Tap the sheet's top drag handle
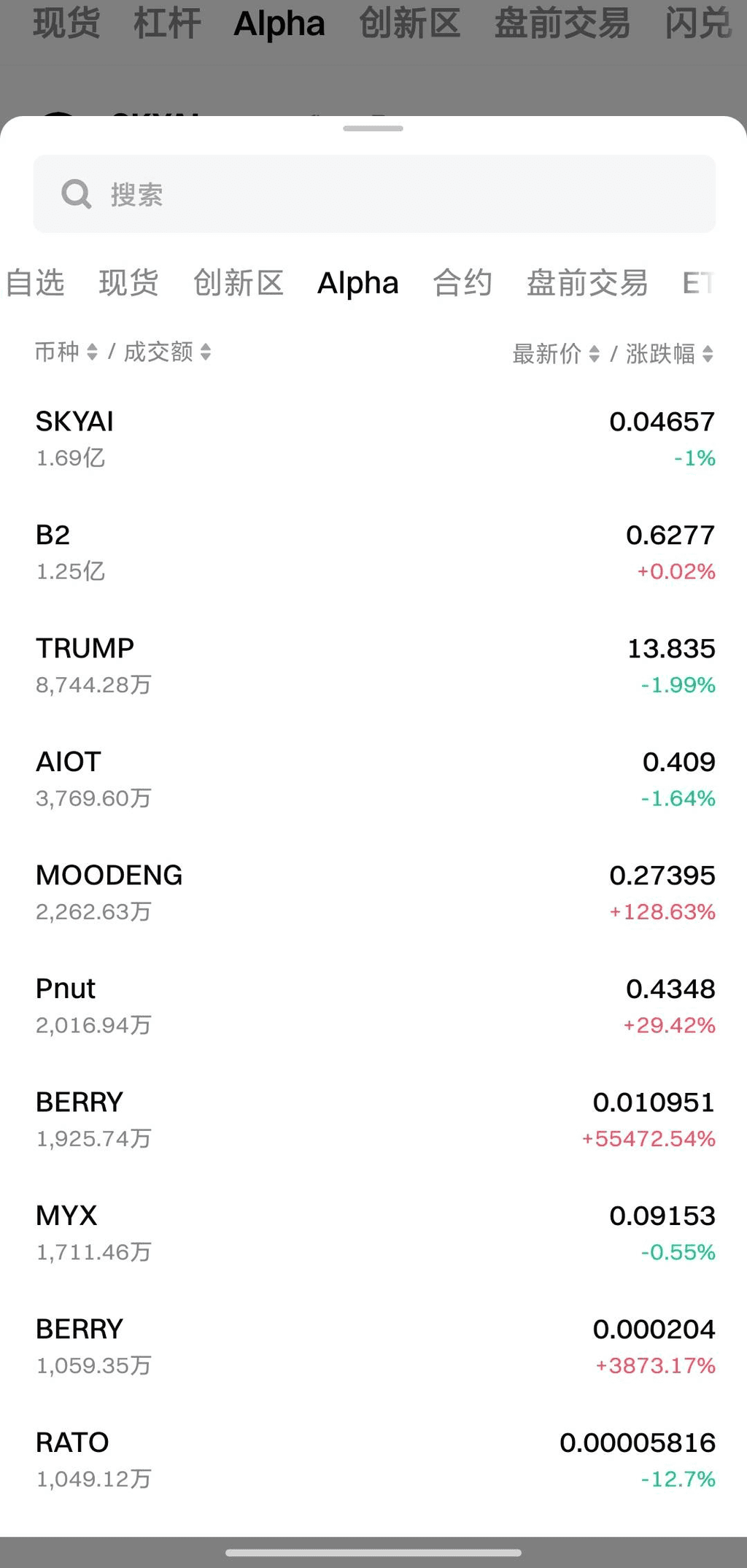Viewport: 747px width, 1568px height. pyautogui.click(x=373, y=128)
